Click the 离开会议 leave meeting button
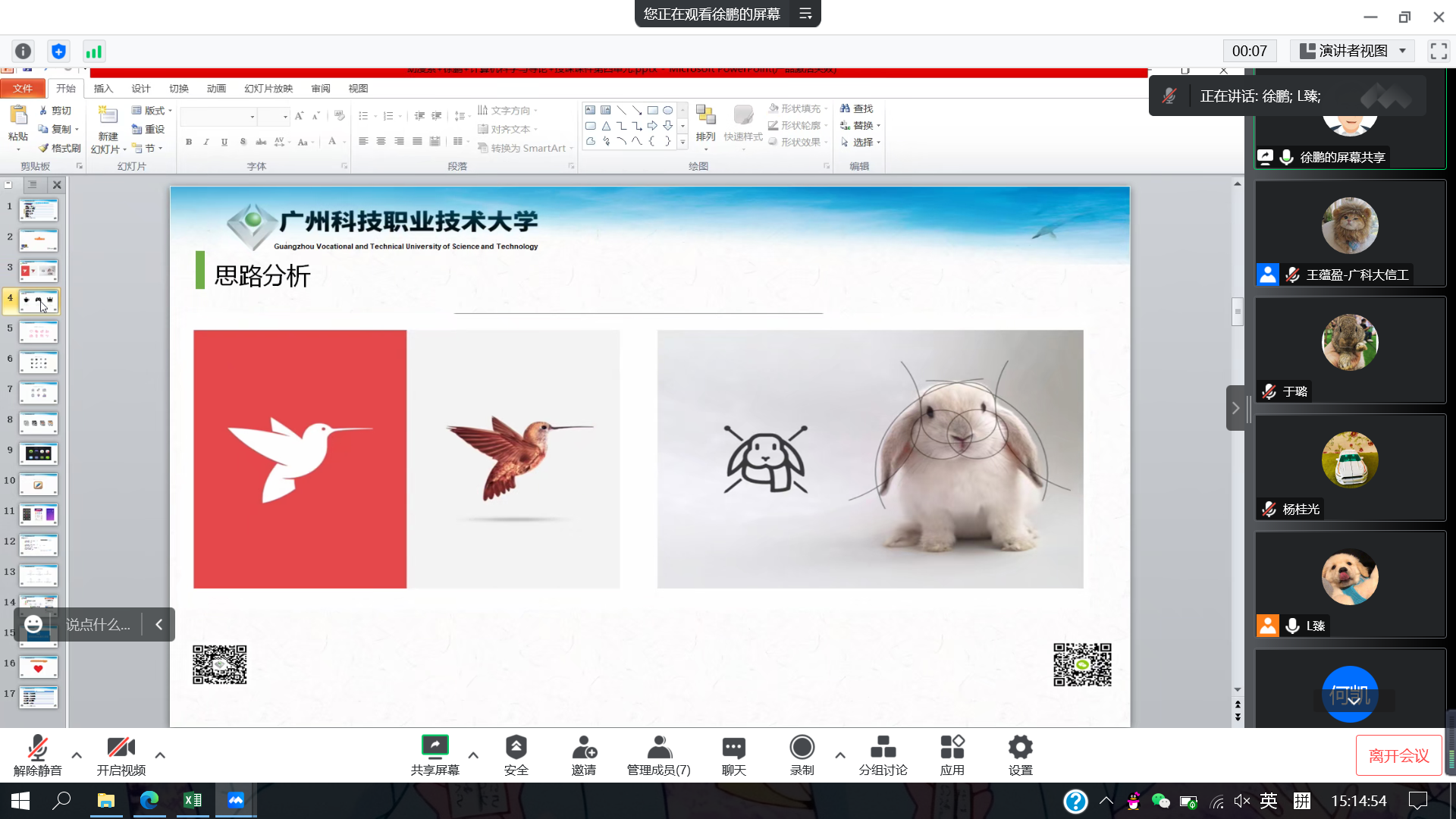 pyautogui.click(x=1398, y=755)
